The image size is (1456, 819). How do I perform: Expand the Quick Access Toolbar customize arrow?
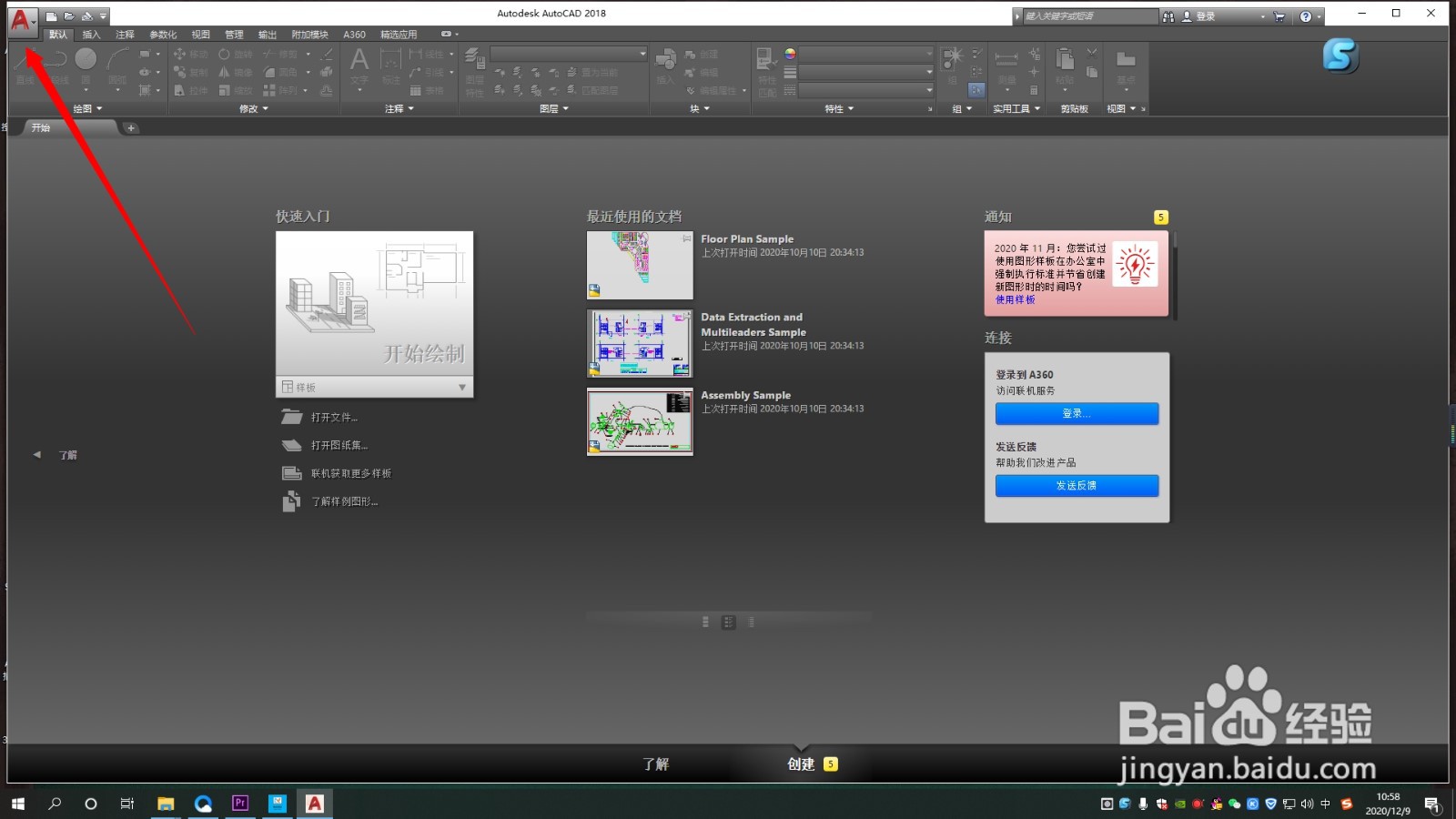[104, 16]
